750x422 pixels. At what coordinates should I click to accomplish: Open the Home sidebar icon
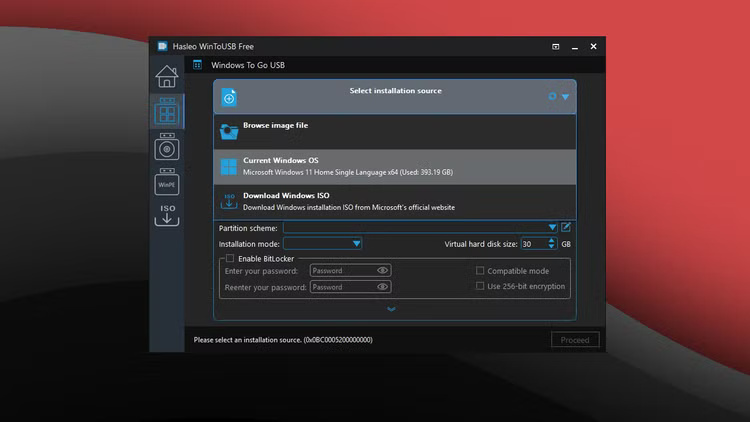pyautogui.click(x=167, y=76)
